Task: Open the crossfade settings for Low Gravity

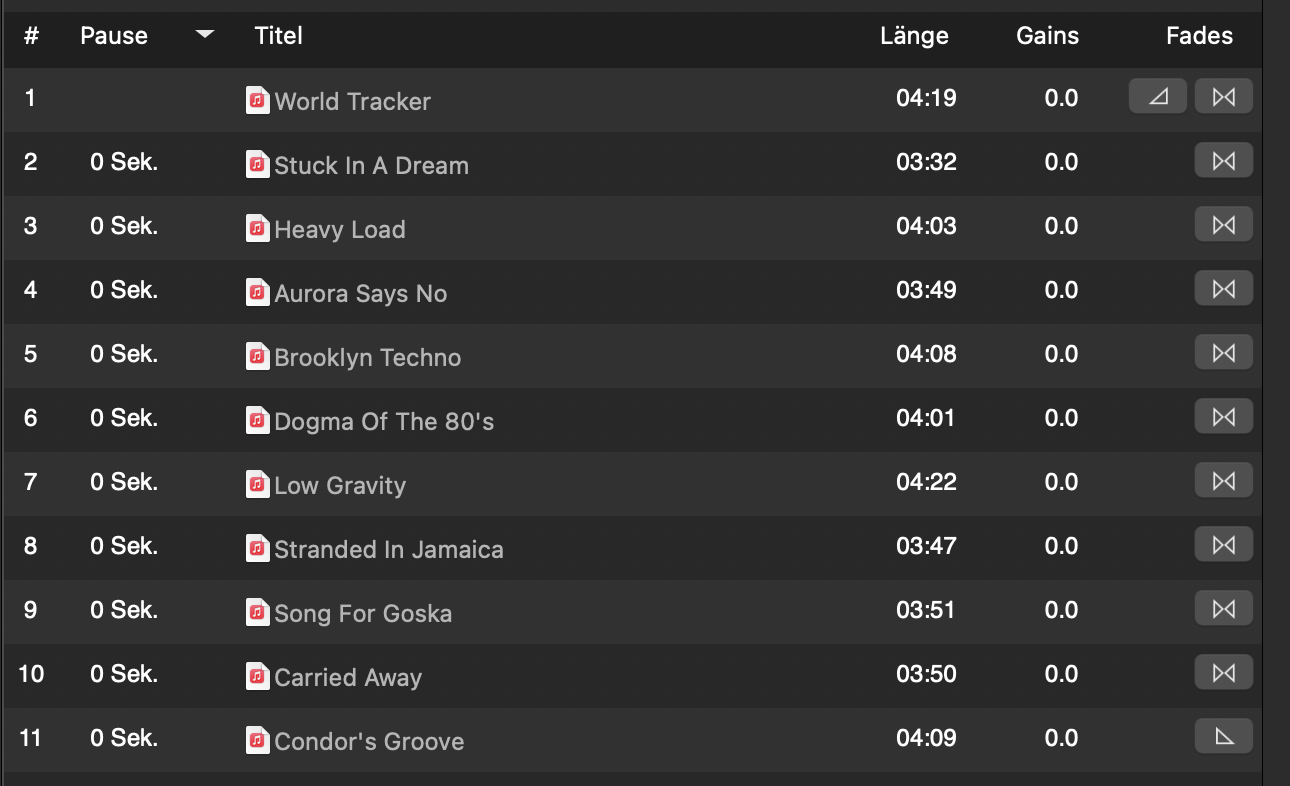Action: click(1223, 480)
